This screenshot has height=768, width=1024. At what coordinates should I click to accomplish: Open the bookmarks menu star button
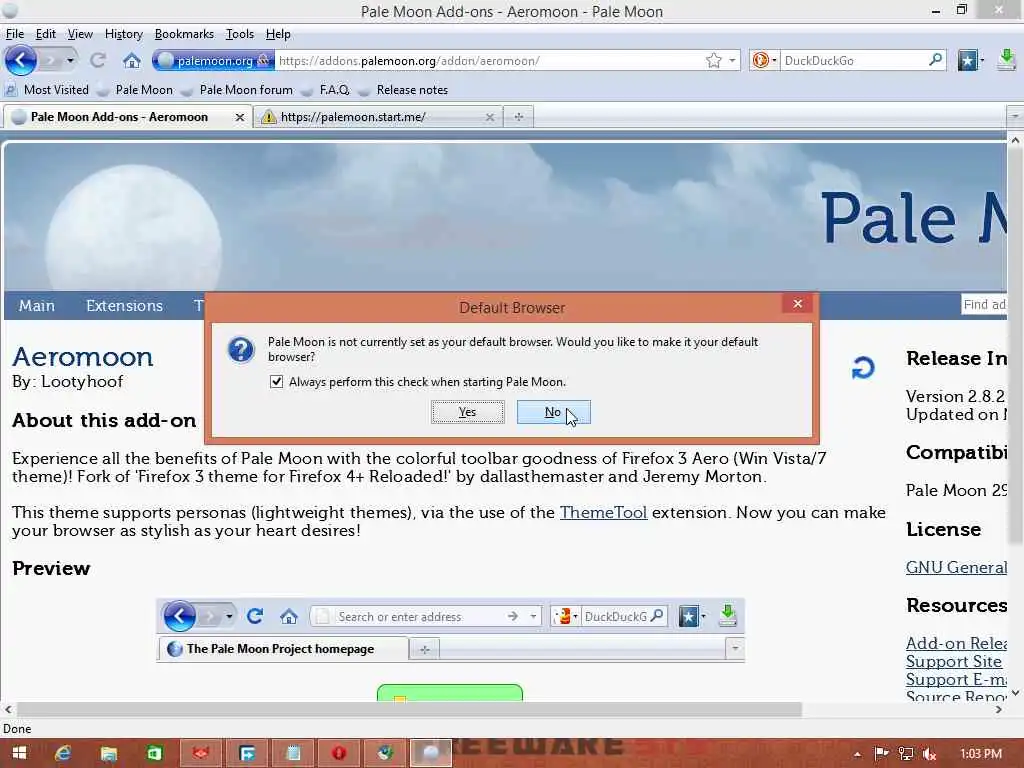click(x=970, y=61)
